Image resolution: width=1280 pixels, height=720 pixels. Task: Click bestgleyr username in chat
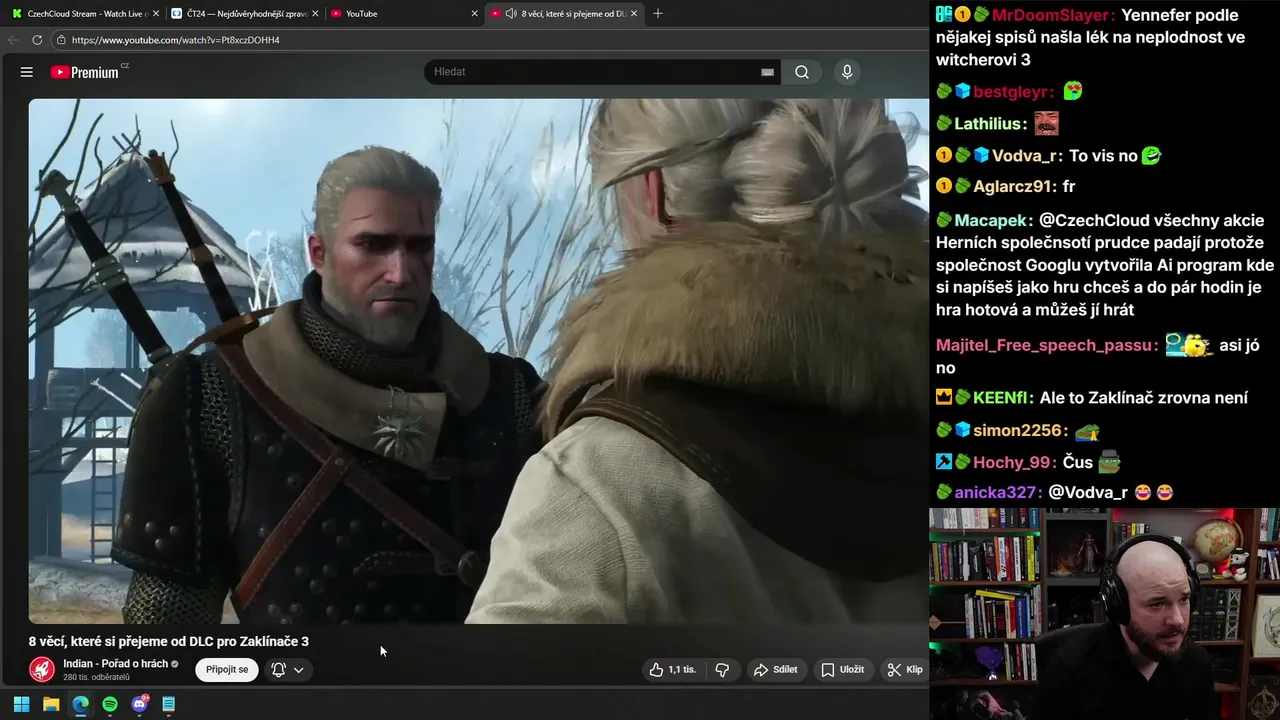(x=1013, y=92)
